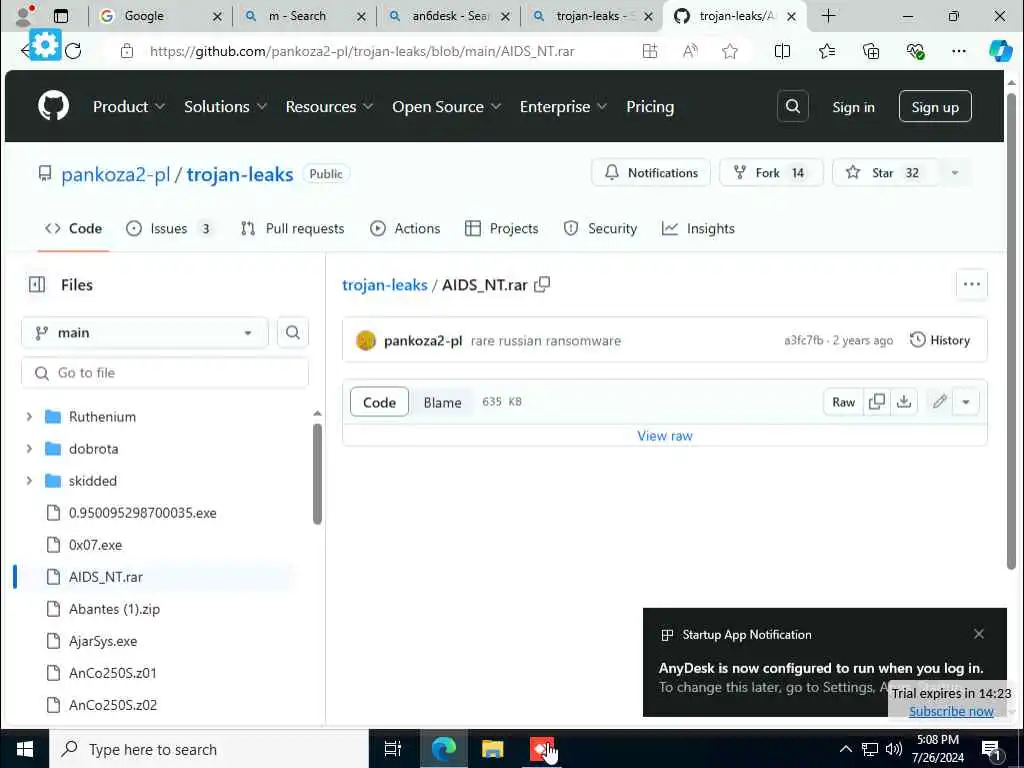Open edit options dropdown arrow
This screenshot has height=768, width=1024.
[966, 402]
